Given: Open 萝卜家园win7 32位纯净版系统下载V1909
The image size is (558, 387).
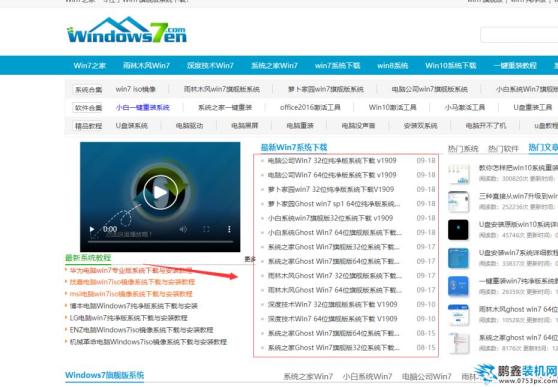Looking at the screenshot, I should (331, 189).
